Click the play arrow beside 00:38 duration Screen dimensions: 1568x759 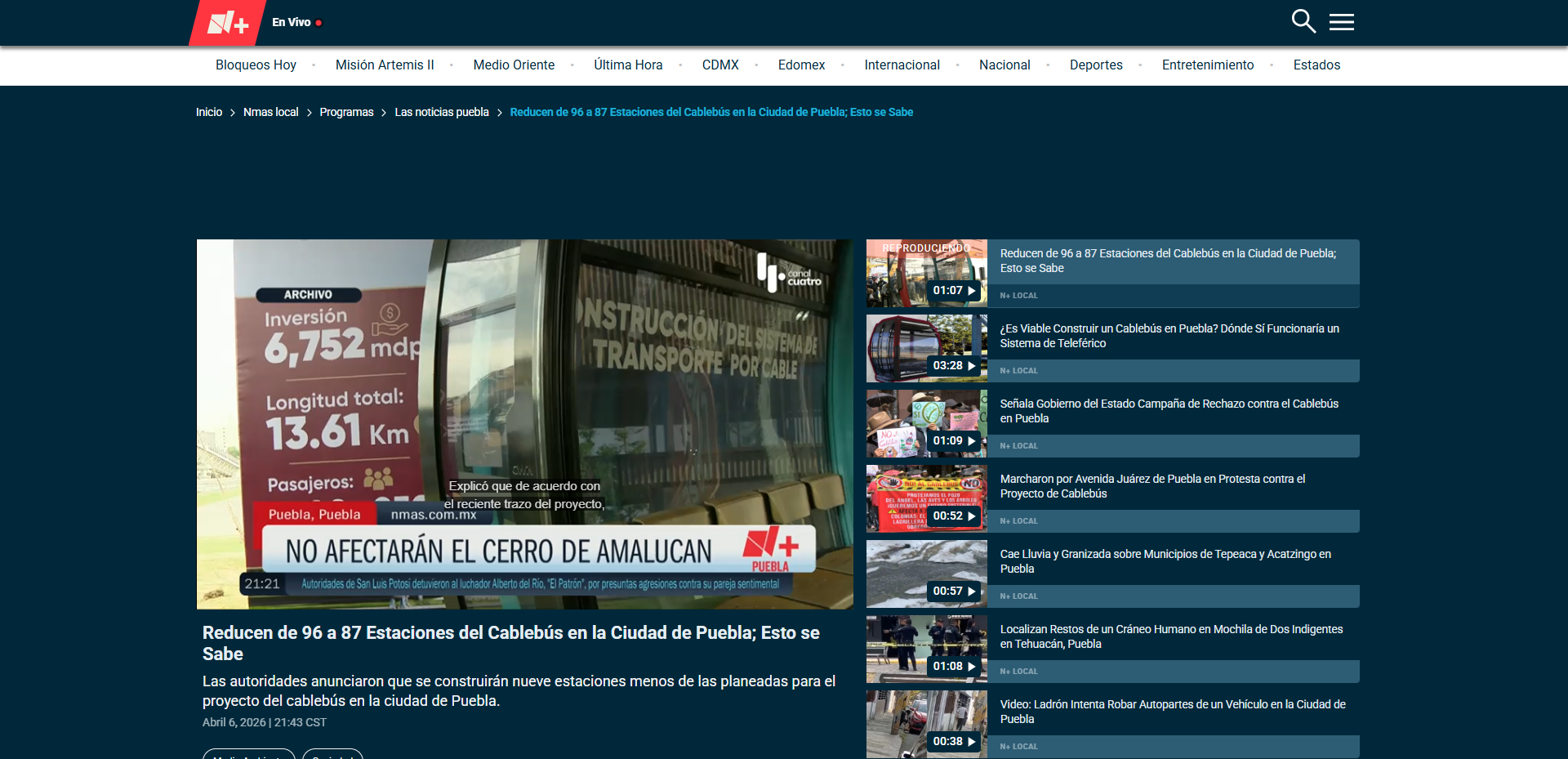coord(972,742)
